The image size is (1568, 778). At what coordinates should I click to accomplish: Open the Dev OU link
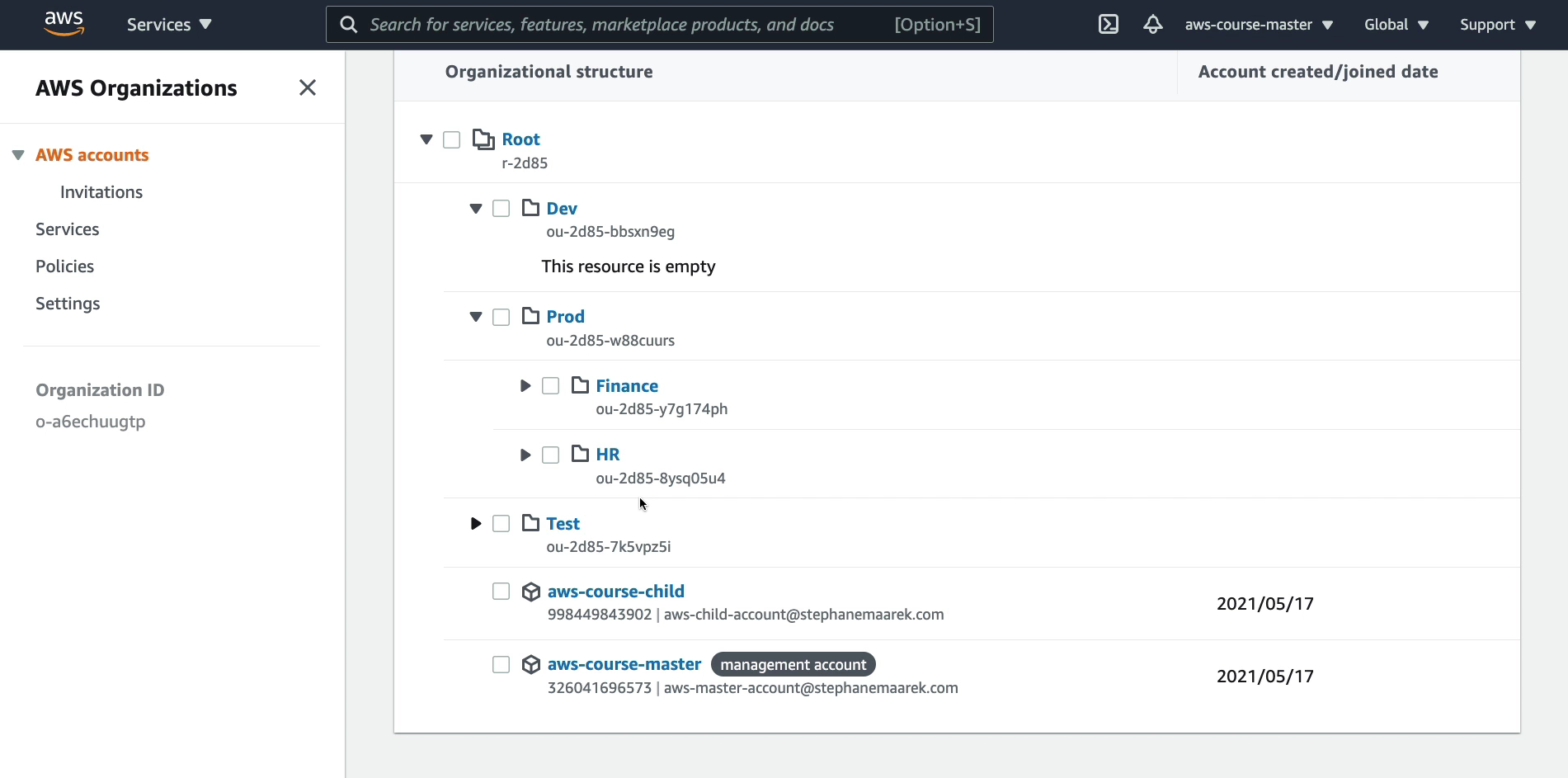coord(562,209)
